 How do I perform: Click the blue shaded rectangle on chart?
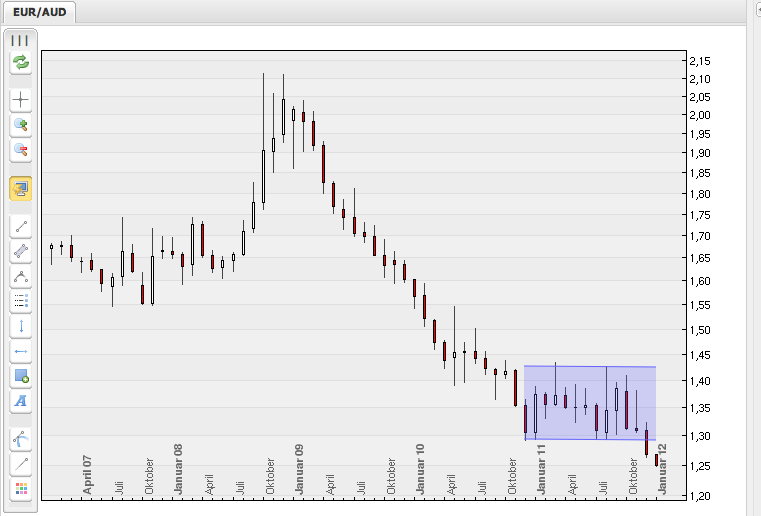tap(590, 403)
